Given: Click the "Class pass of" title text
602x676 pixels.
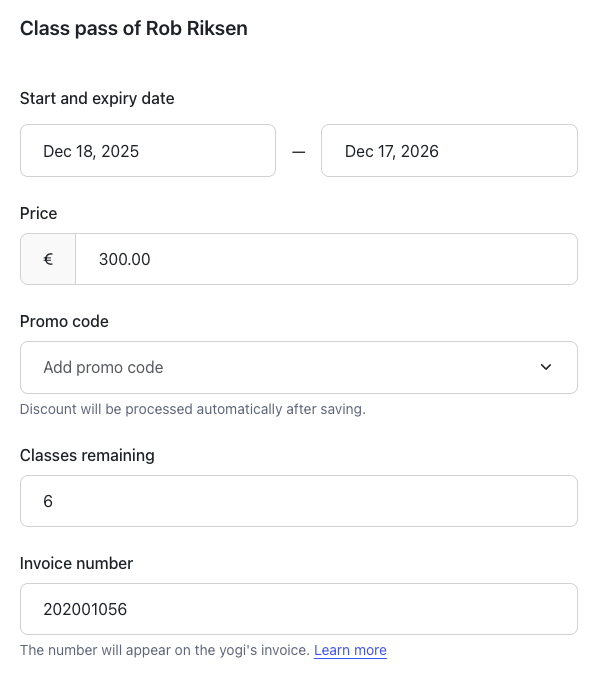Looking at the screenshot, I should click(80, 28).
